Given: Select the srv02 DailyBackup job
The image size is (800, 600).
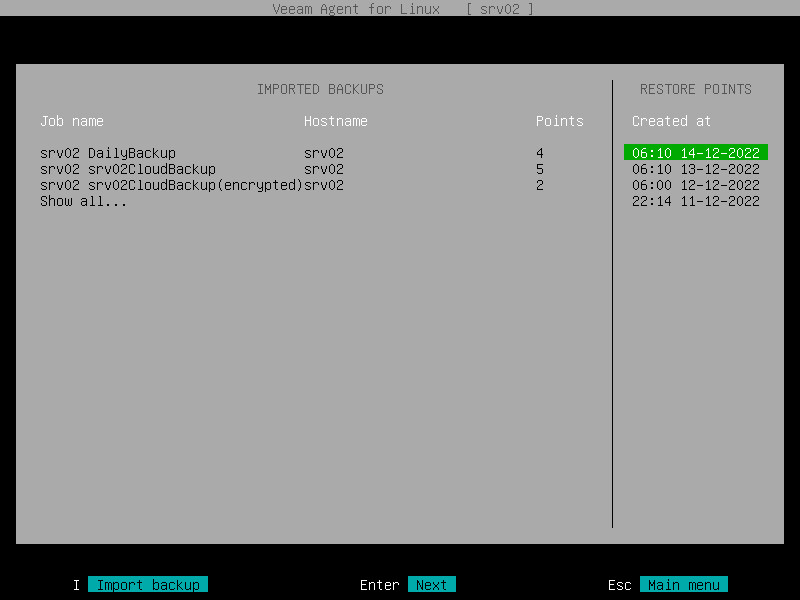Looking at the screenshot, I should pyautogui.click(x=106, y=153).
